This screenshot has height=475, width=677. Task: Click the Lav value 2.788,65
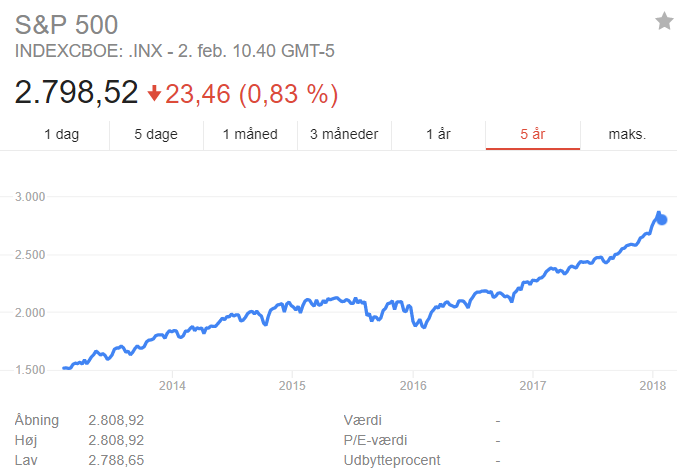point(118,460)
